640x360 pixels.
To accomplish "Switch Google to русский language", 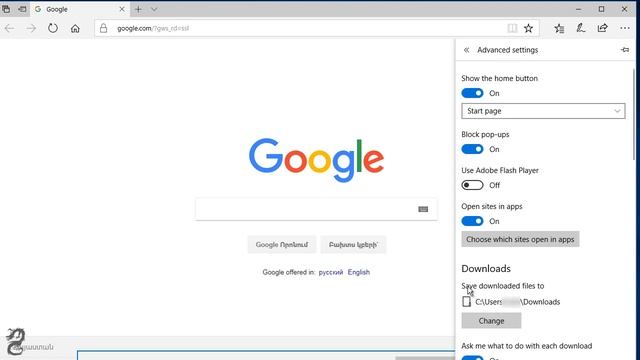I will click(331, 272).
